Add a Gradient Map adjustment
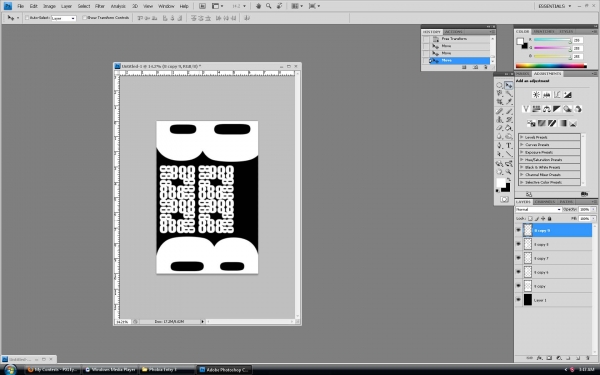Image resolution: width=600 pixels, height=375 pixels. coord(562,123)
